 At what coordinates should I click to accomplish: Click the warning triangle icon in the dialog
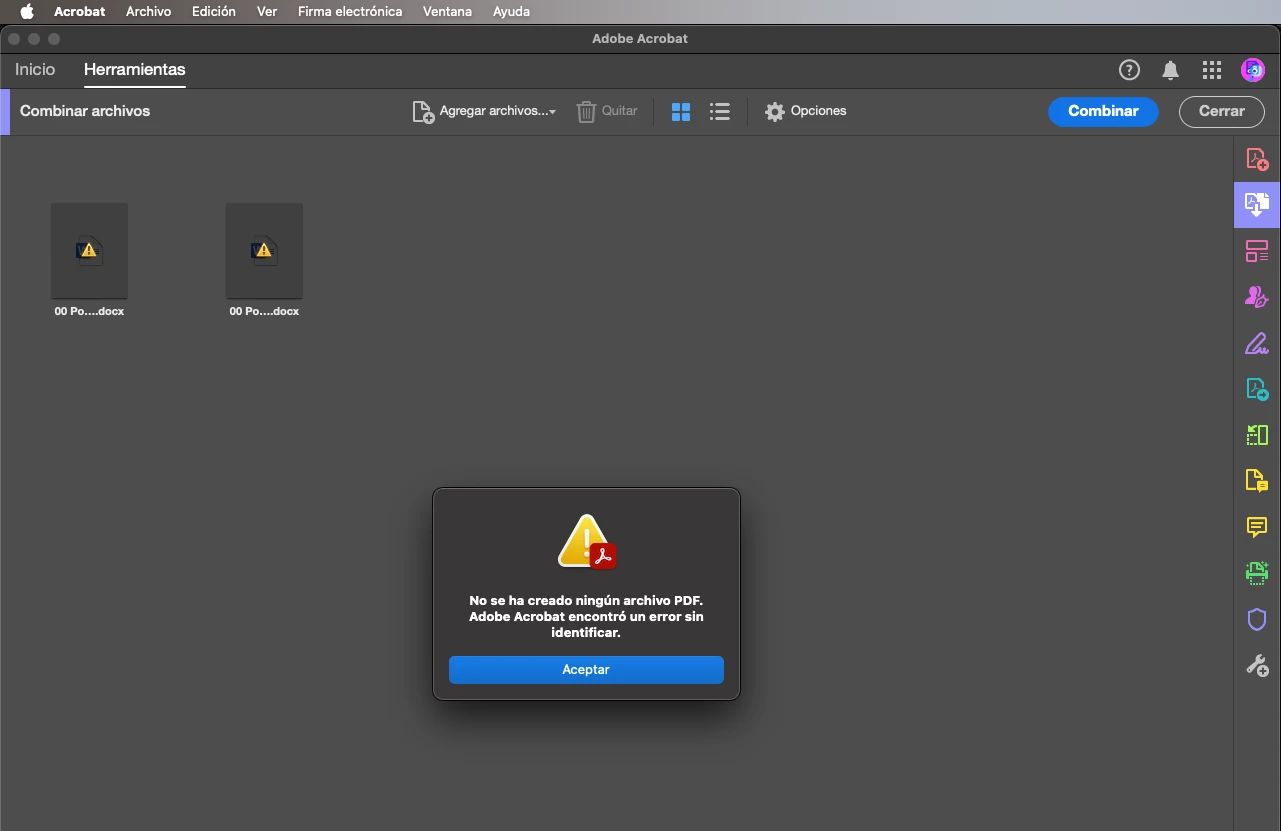586,542
